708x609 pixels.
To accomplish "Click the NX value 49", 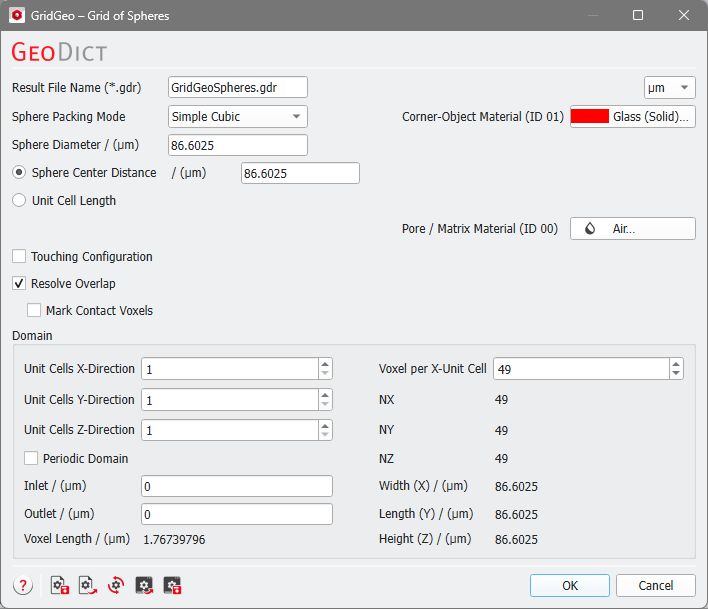I will coord(501,400).
